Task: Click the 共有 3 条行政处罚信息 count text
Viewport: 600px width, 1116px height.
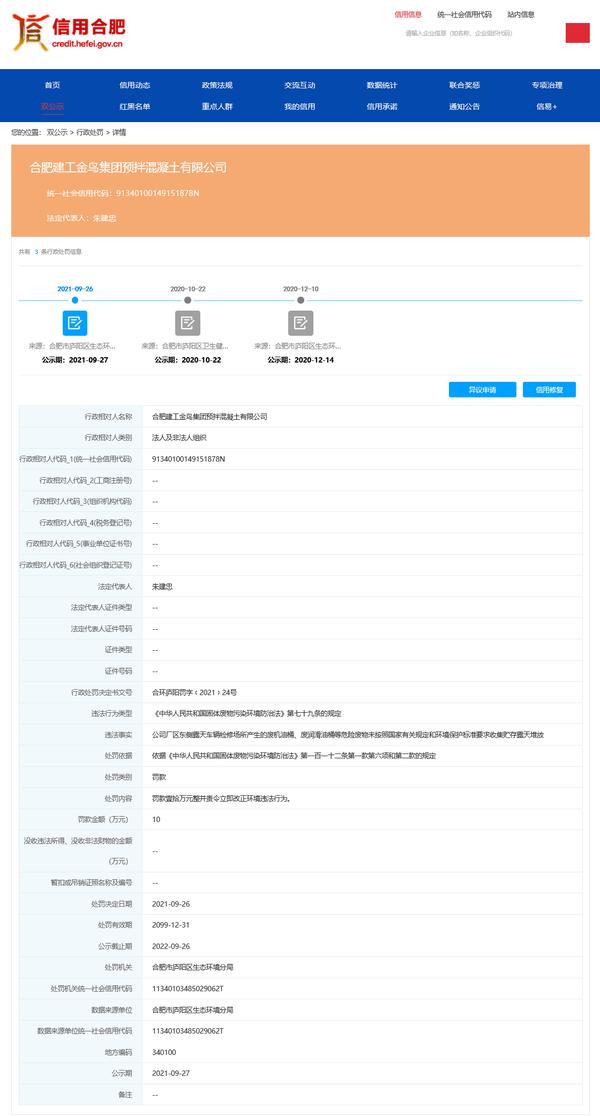Action: click(x=50, y=252)
